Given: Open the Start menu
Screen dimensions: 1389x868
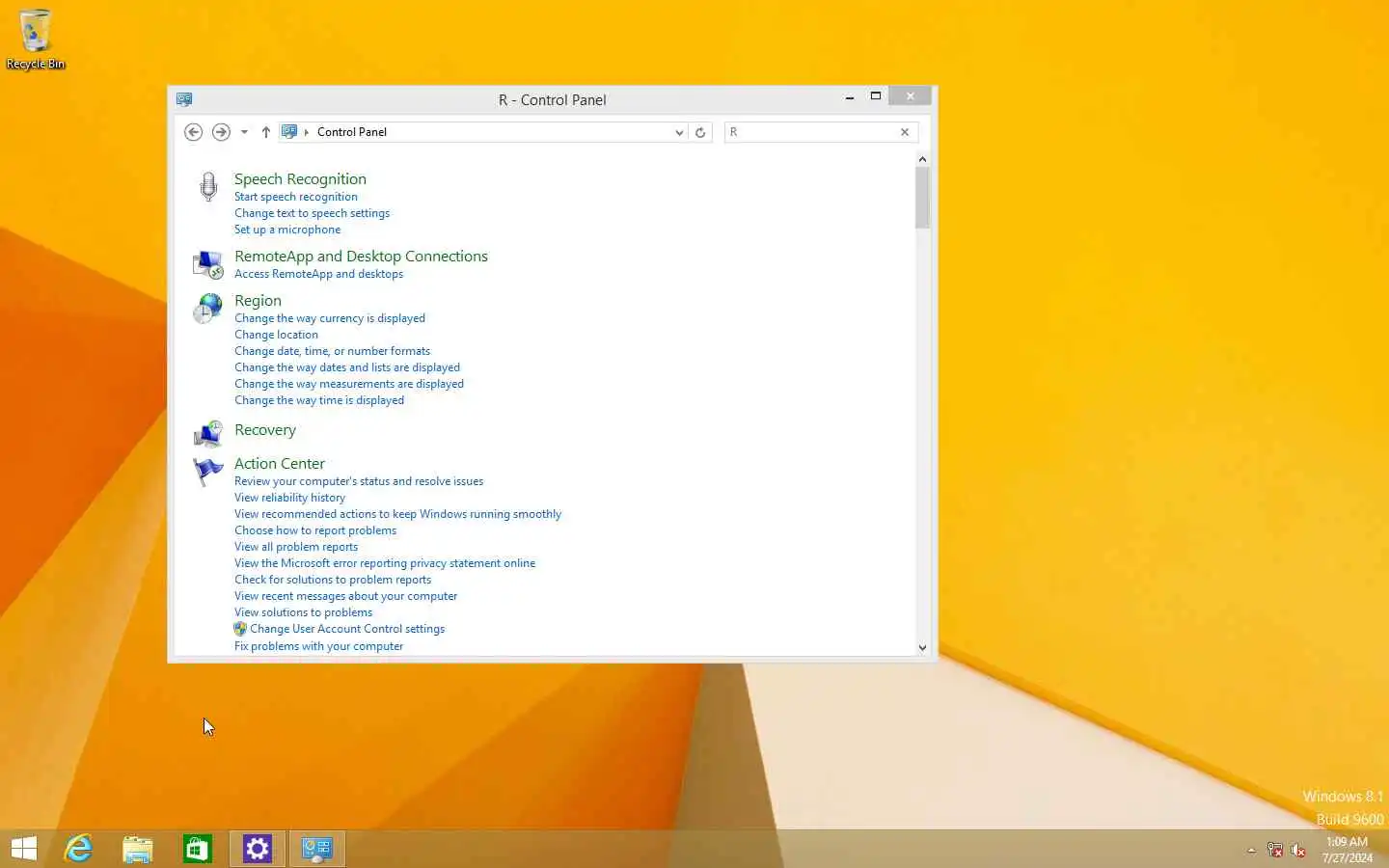Looking at the screenshot, I should (24, 849).
